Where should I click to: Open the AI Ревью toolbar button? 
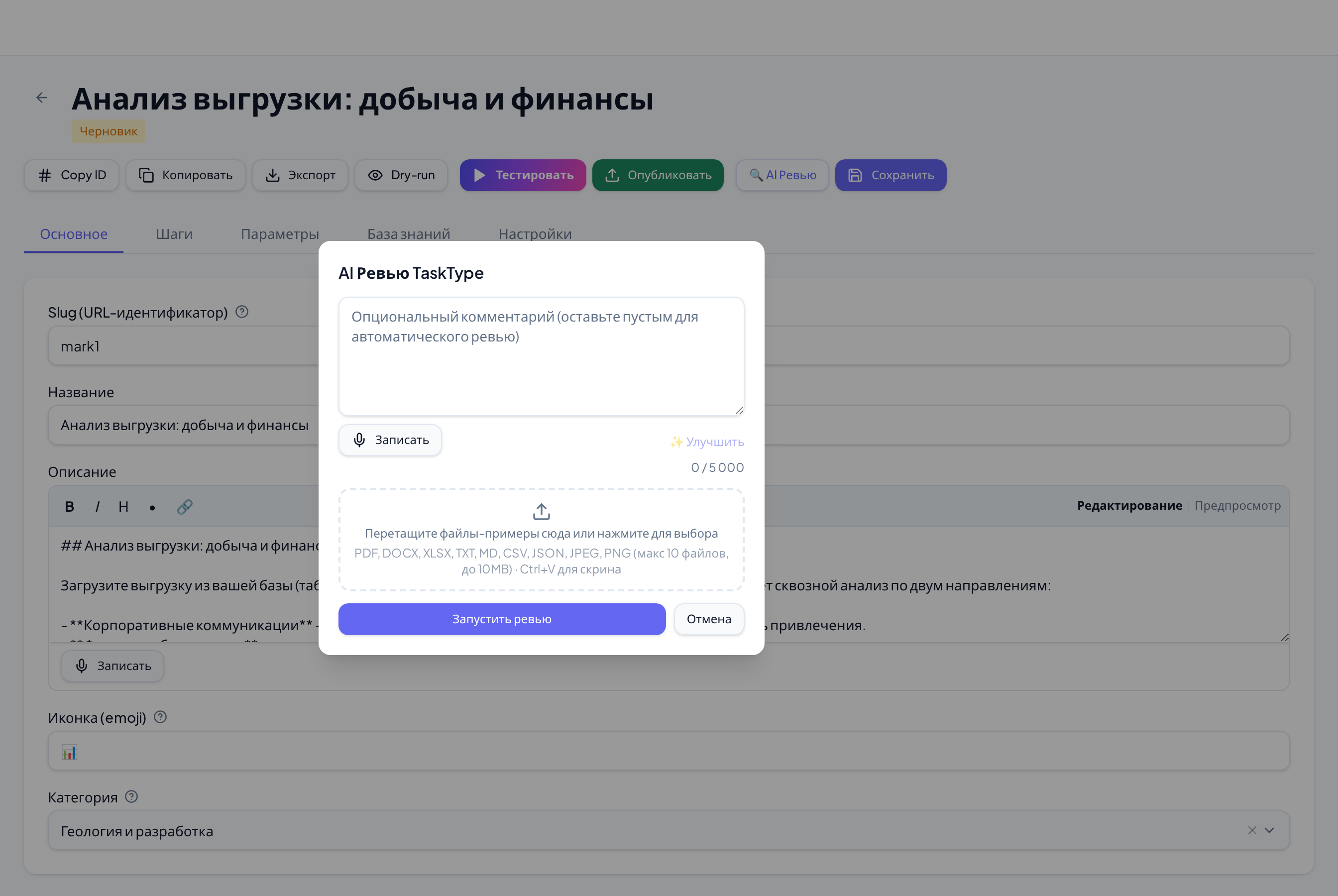(x=782, y=175)
